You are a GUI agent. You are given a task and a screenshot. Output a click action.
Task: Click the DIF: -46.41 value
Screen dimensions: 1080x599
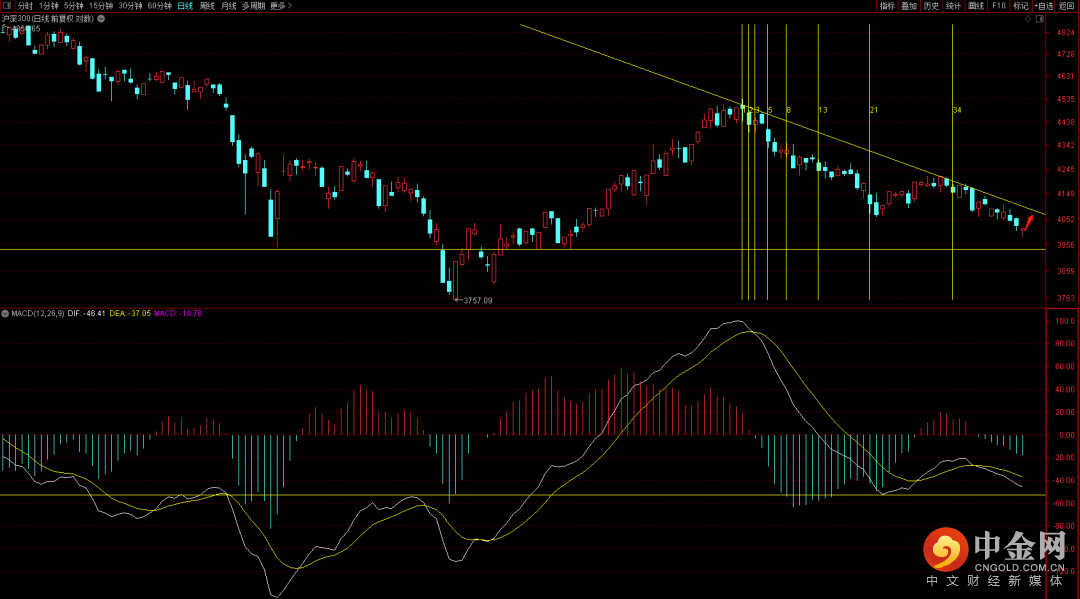[86, 313]
